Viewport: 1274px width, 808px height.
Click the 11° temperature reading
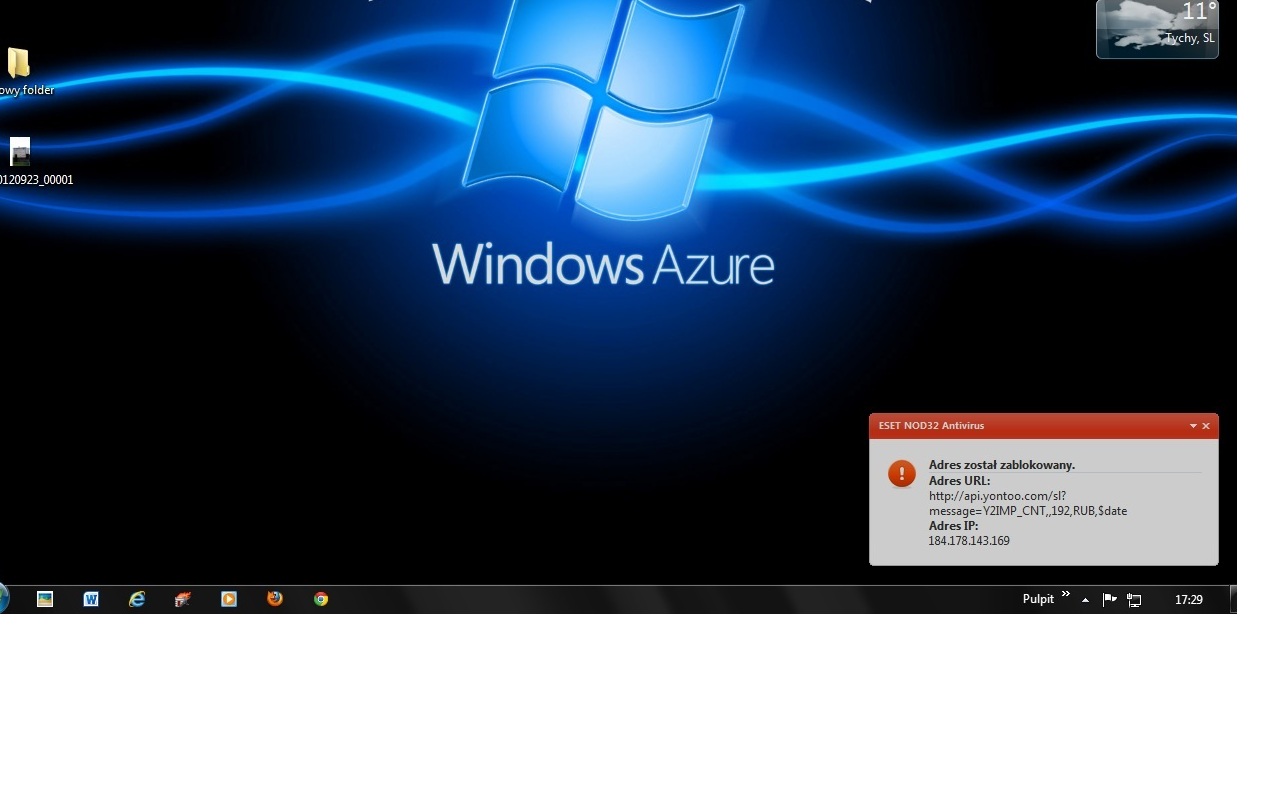[x=1199, y=12]
